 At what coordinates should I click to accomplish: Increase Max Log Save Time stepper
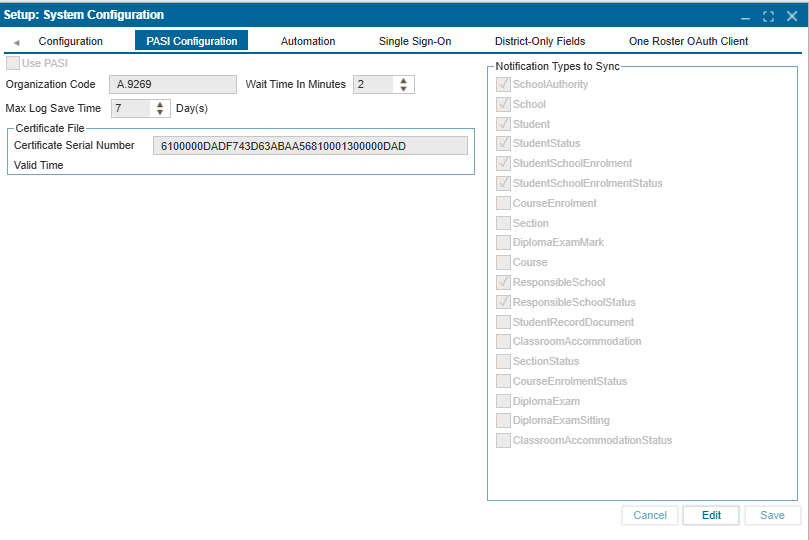[x=160, y=105]
